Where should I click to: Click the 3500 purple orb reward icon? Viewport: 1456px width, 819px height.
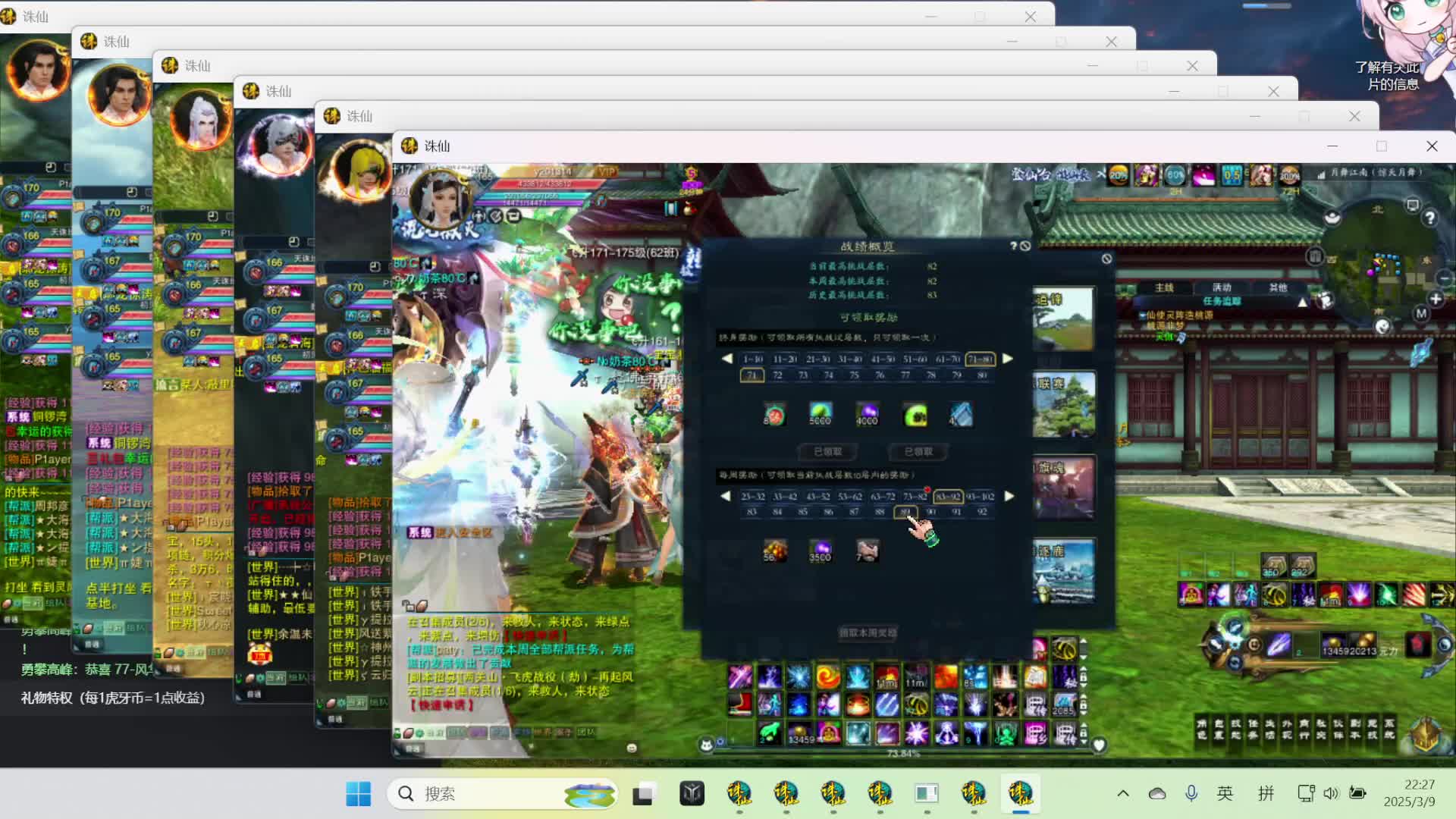pos(820,551)
